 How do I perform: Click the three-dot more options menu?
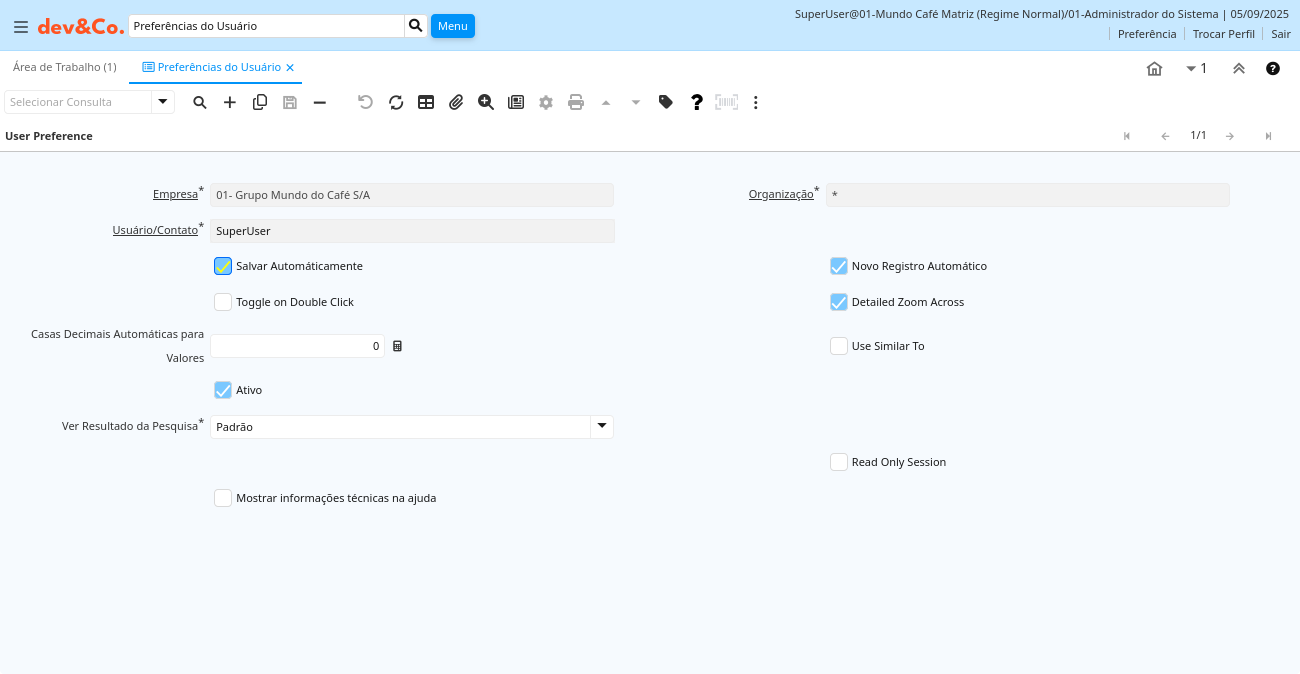(x=756, y=102)
